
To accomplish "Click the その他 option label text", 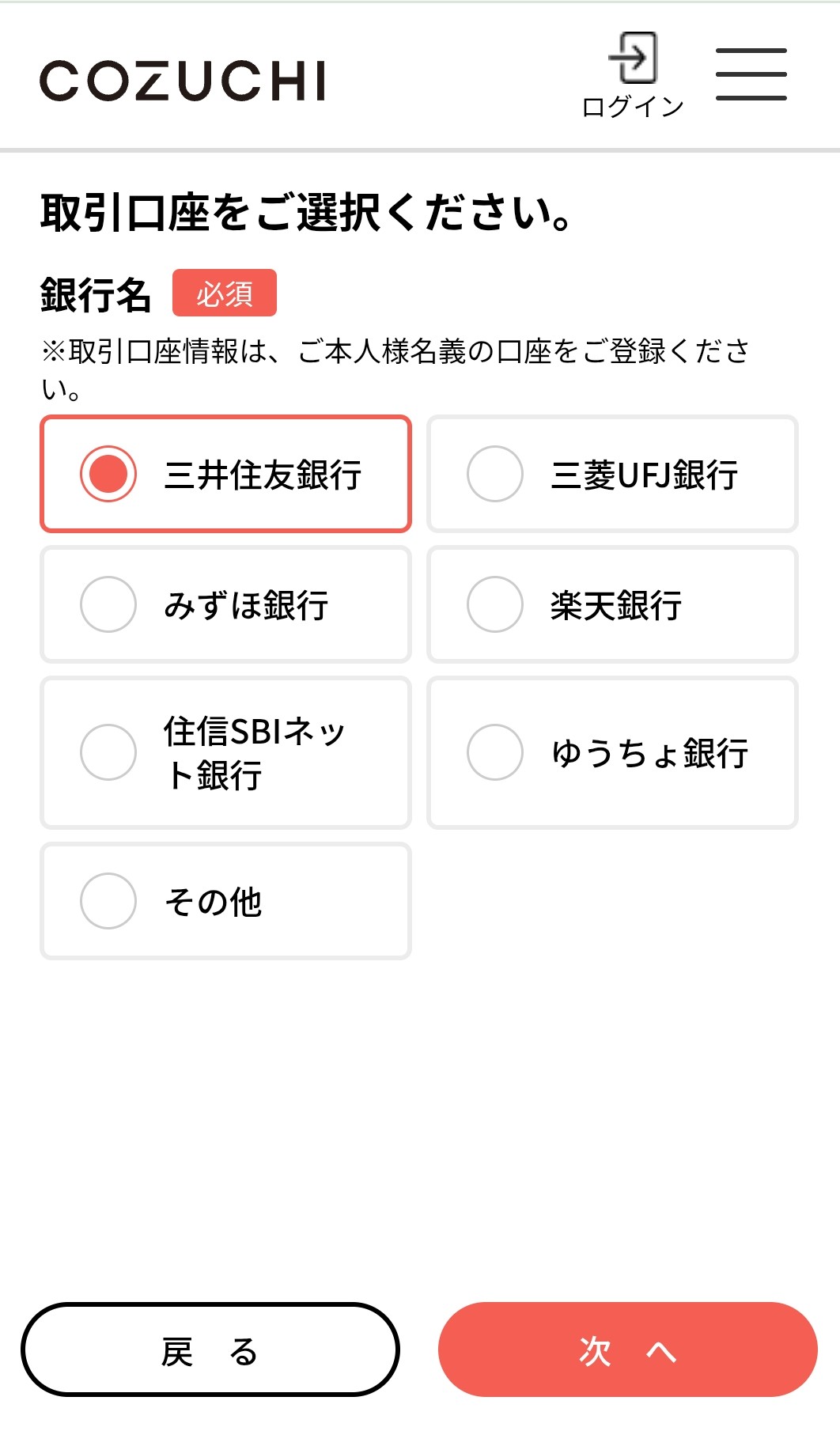I will point(213,903).
